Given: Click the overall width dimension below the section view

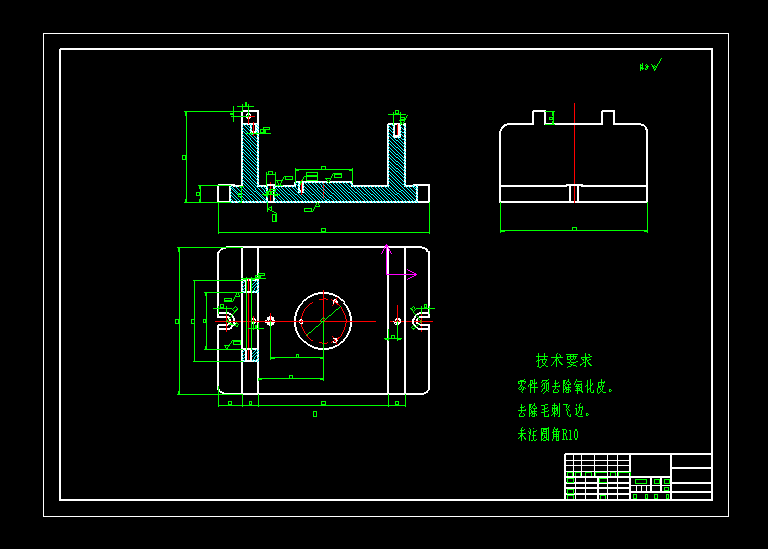Looking at the screenshot, I should (x=323, y=230).
